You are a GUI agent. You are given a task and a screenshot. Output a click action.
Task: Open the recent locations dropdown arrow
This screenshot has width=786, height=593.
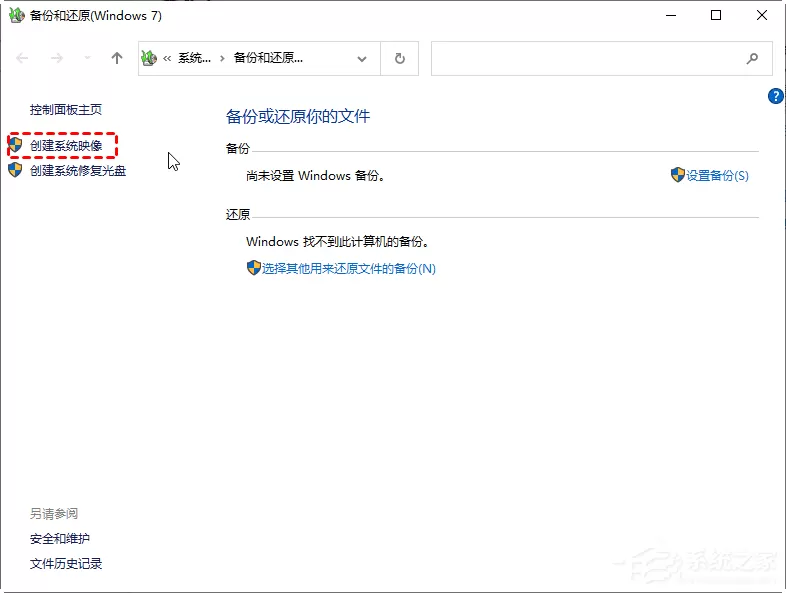click(87, 58)
